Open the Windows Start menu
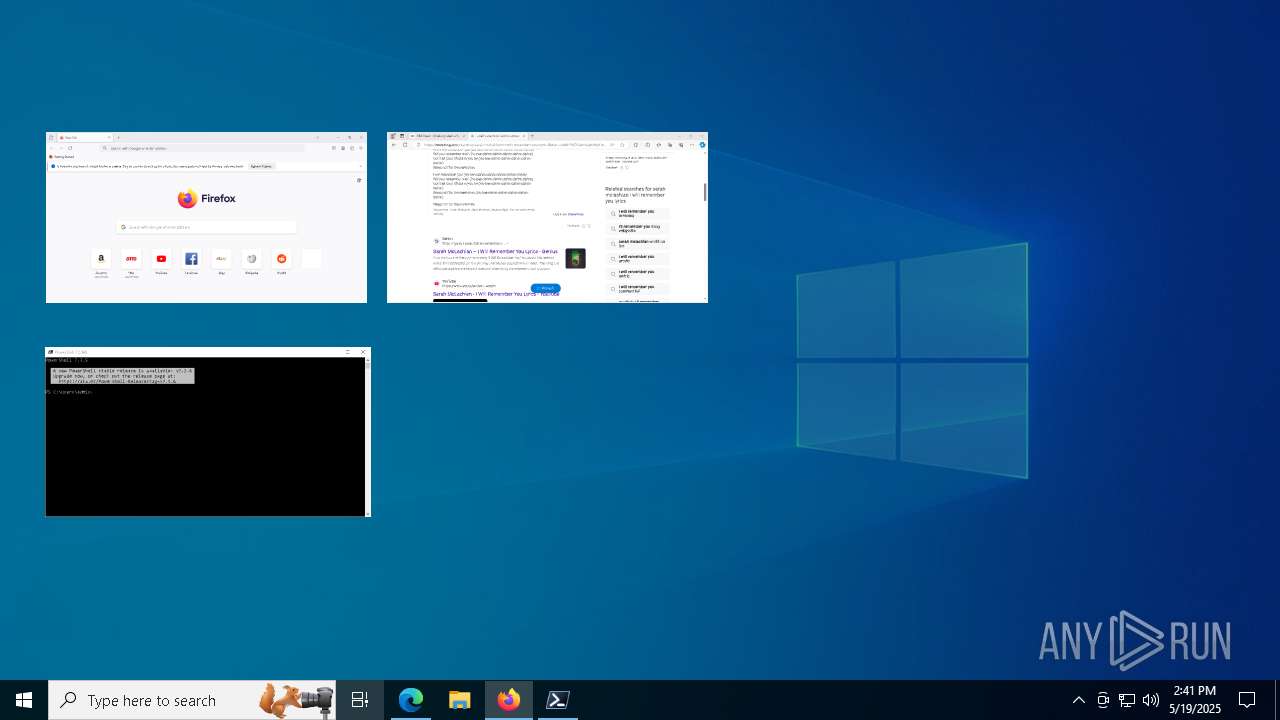Viewport: 1280px width, 720px height. (x=24, y=700)
